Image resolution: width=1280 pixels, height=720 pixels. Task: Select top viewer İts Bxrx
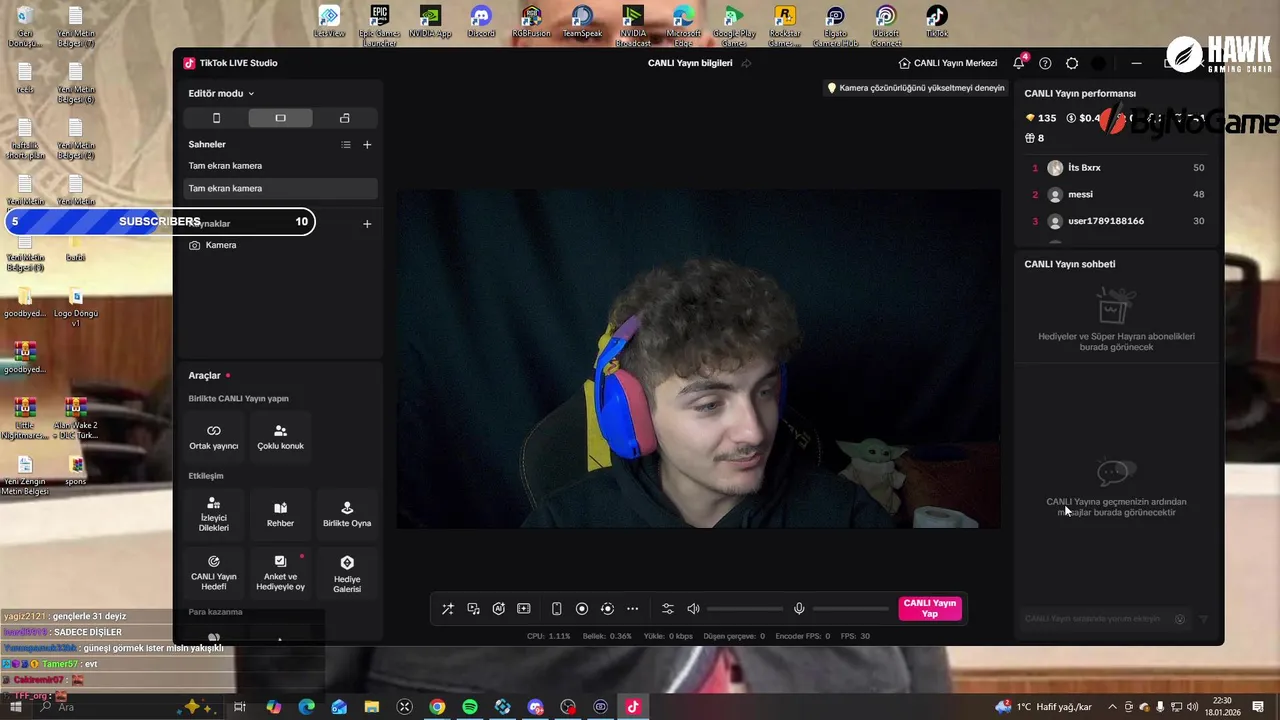[1118, 168]
